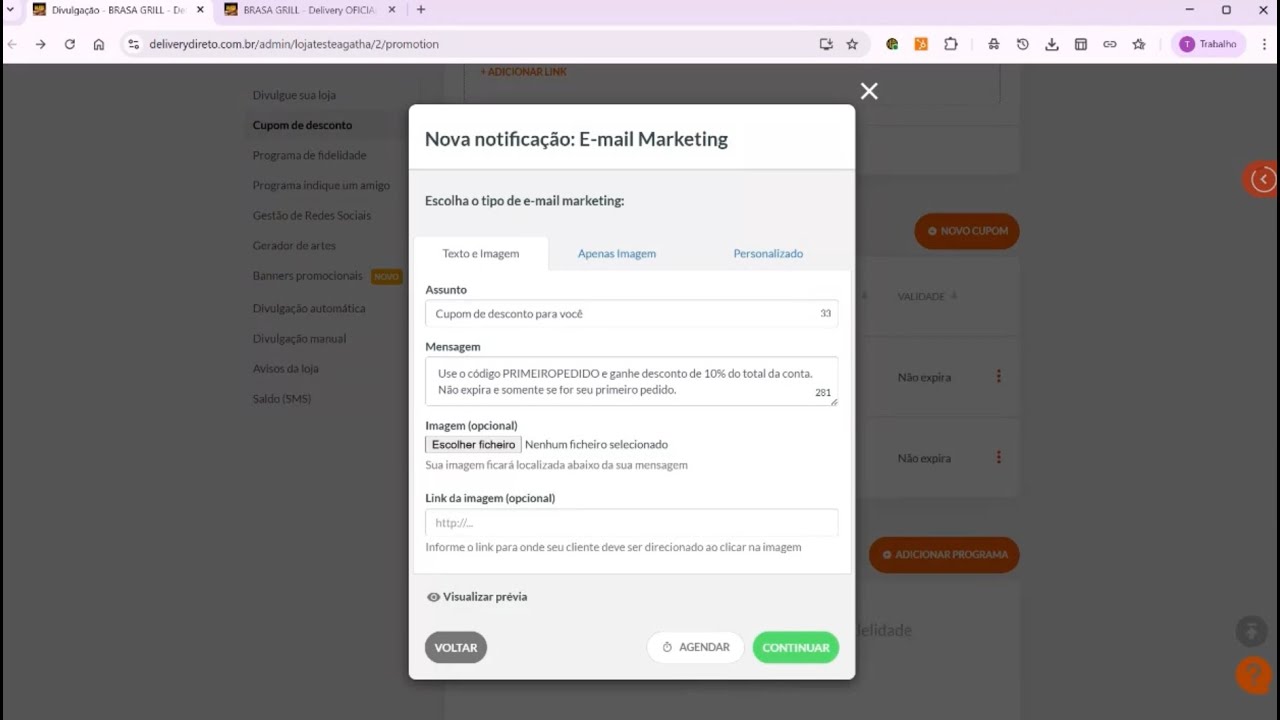This screenshot has height=720, width=1280.
Task: View site information icon beside the URL
Action: click(133, 44)
